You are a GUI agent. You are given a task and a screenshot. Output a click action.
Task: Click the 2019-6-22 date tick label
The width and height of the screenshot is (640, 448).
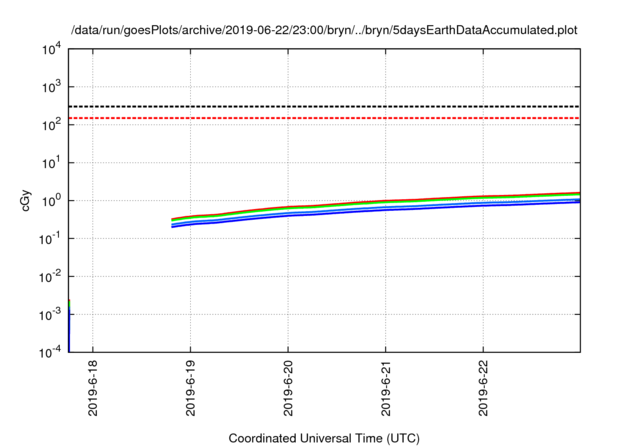pyautogui.click(x=483, y=388)
